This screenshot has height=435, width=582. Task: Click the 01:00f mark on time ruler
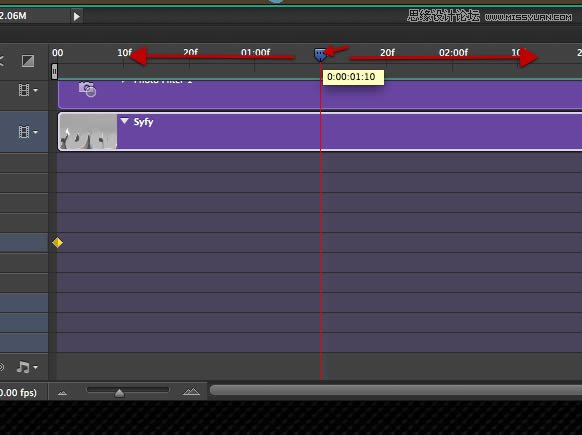(255, 53)
